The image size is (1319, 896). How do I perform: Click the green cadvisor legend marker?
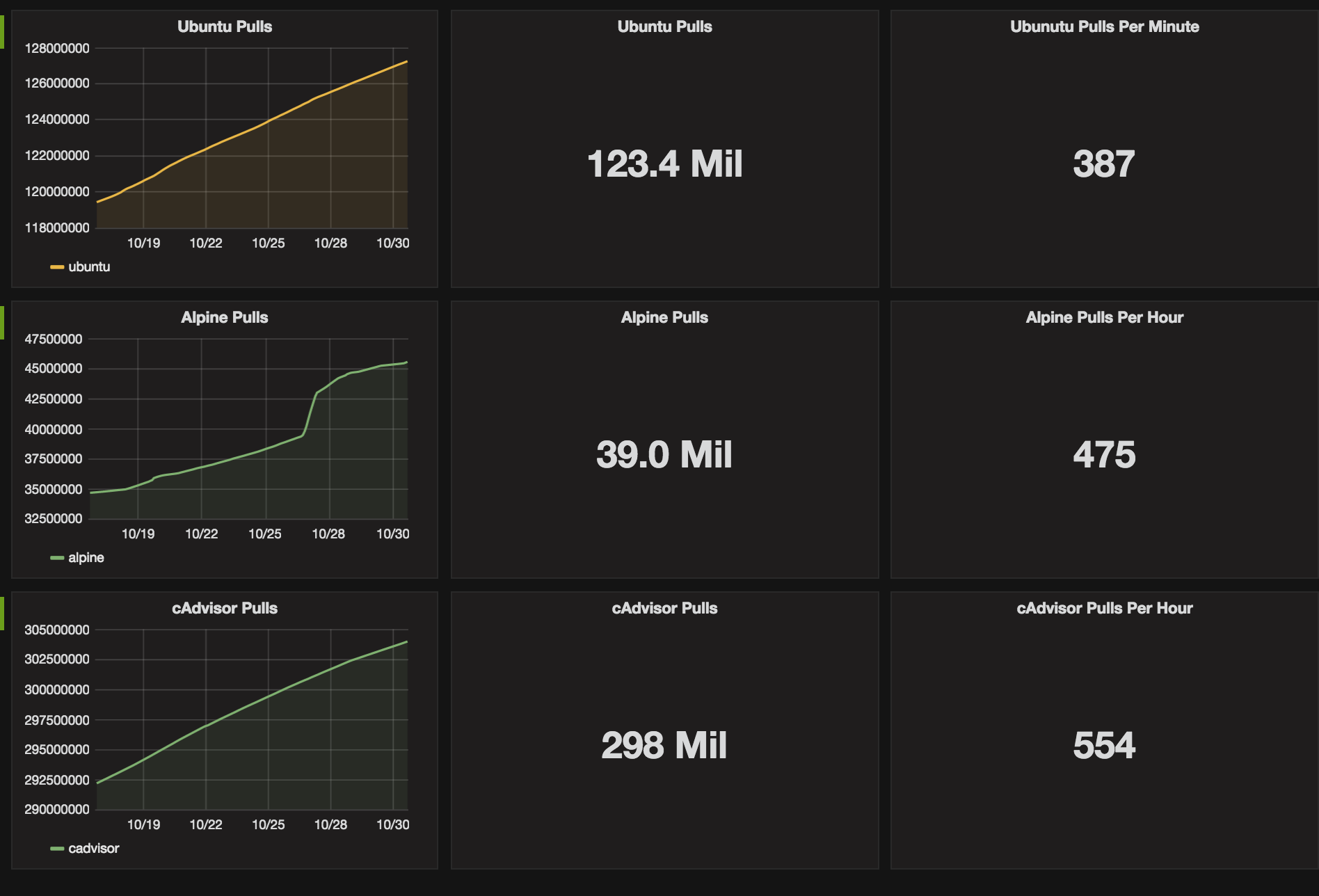tap(56, 848)
